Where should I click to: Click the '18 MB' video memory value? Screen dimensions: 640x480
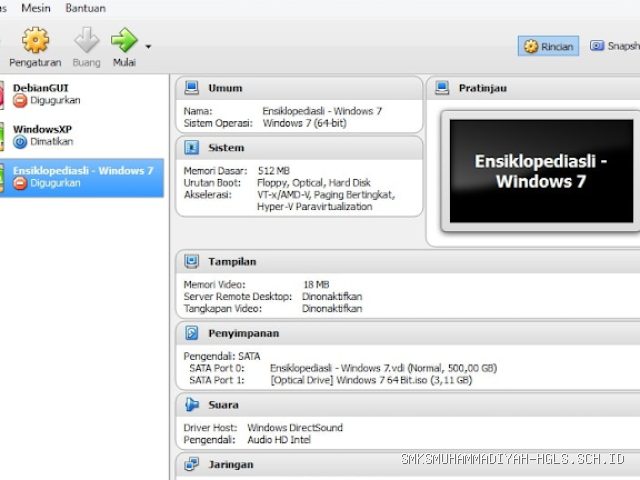click(316, 284)
